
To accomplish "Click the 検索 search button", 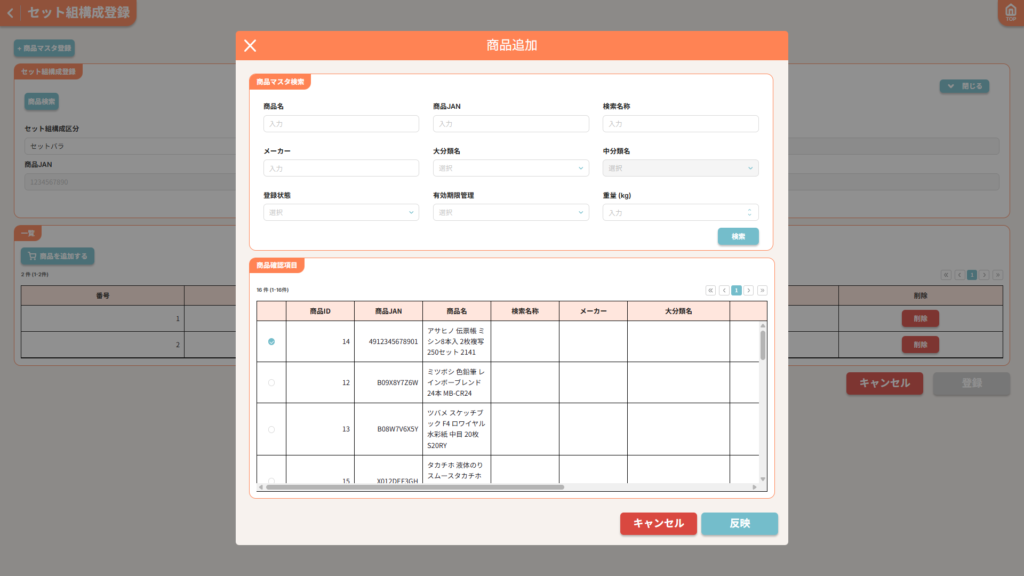I will pyautogui.click(x=738, y=236).
